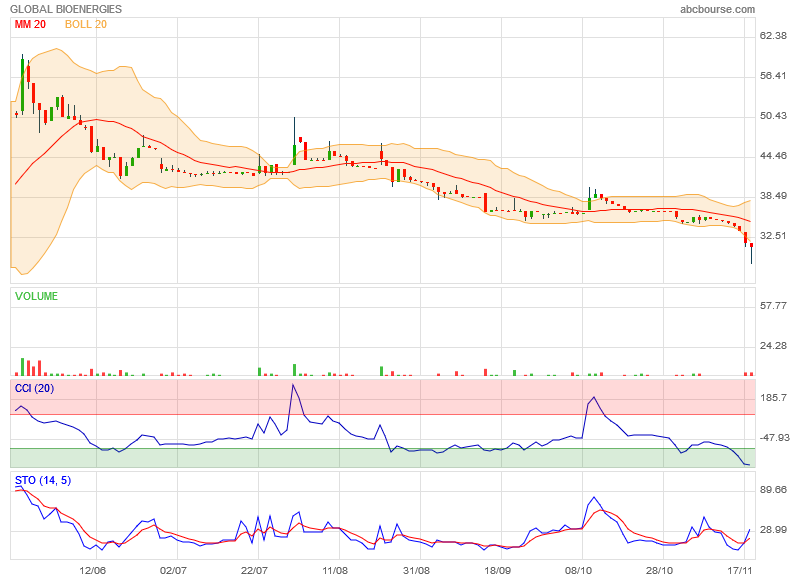Click the 18/09 date label
Viewport: 800px width, 580px height.
pyautogui.click(x=497, y=570)
